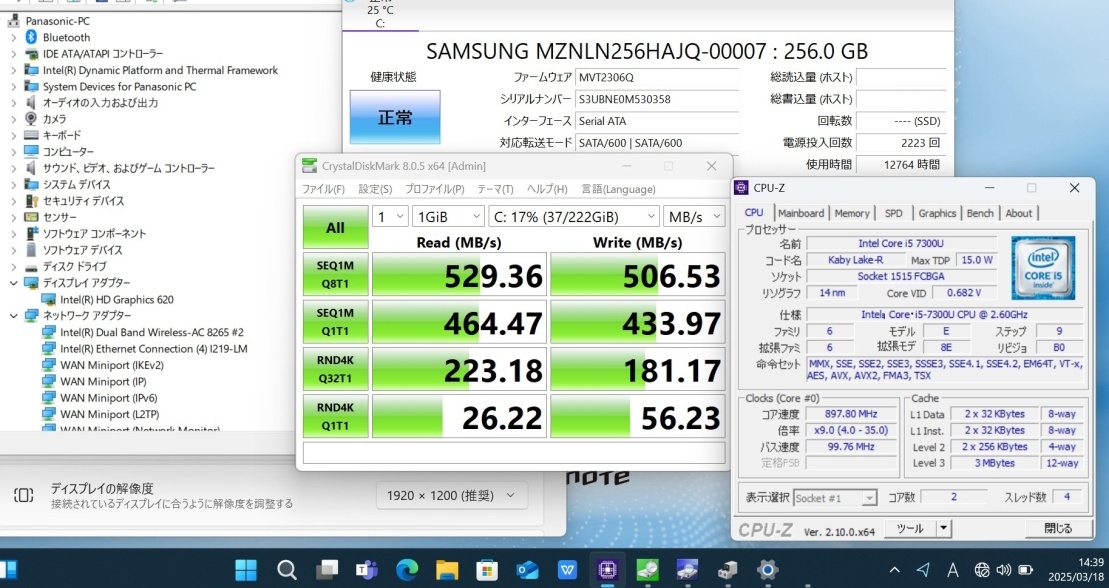Screen dimensions: 1109x588
Task: Click the S3UBNE0M530358 serial number field
Action: pyautogui.click(x=656, y=99)
